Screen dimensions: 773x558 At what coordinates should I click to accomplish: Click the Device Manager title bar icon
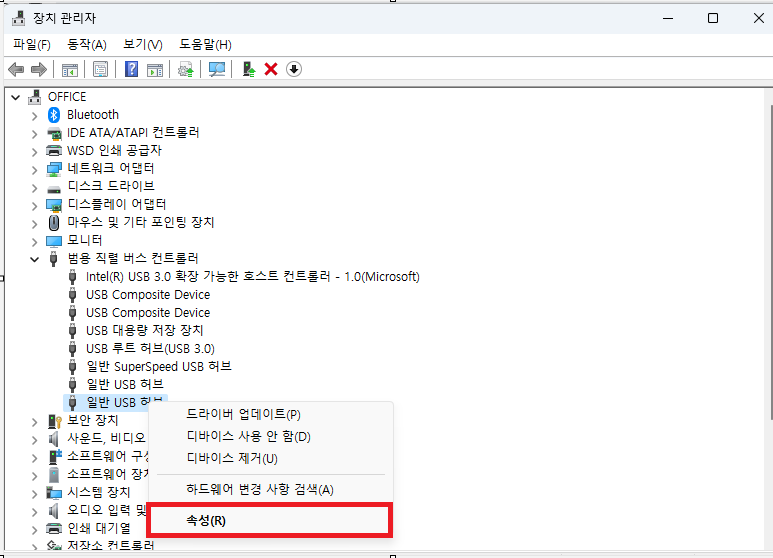coord(19,18)
